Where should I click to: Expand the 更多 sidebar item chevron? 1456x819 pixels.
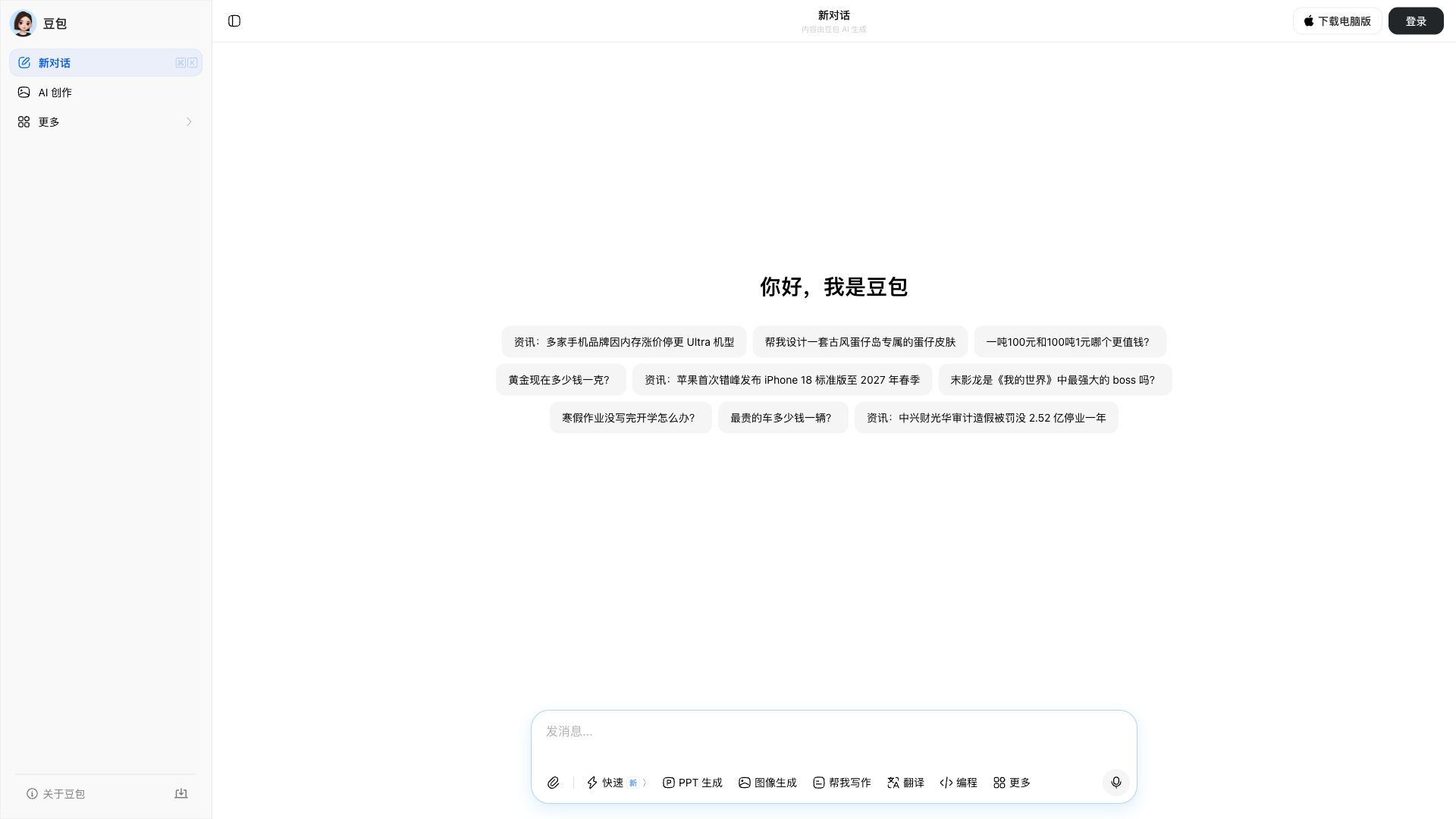click(x=189, y=122)
